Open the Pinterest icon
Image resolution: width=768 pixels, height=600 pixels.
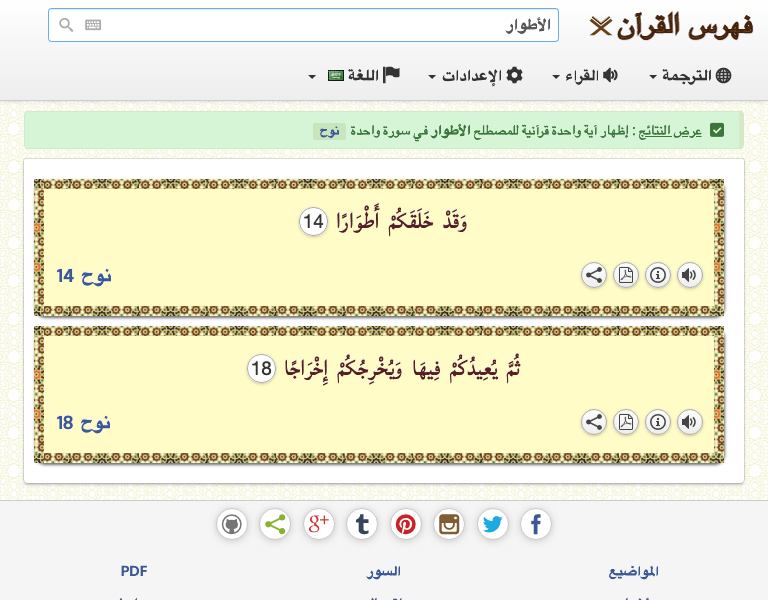pos(406,525)
